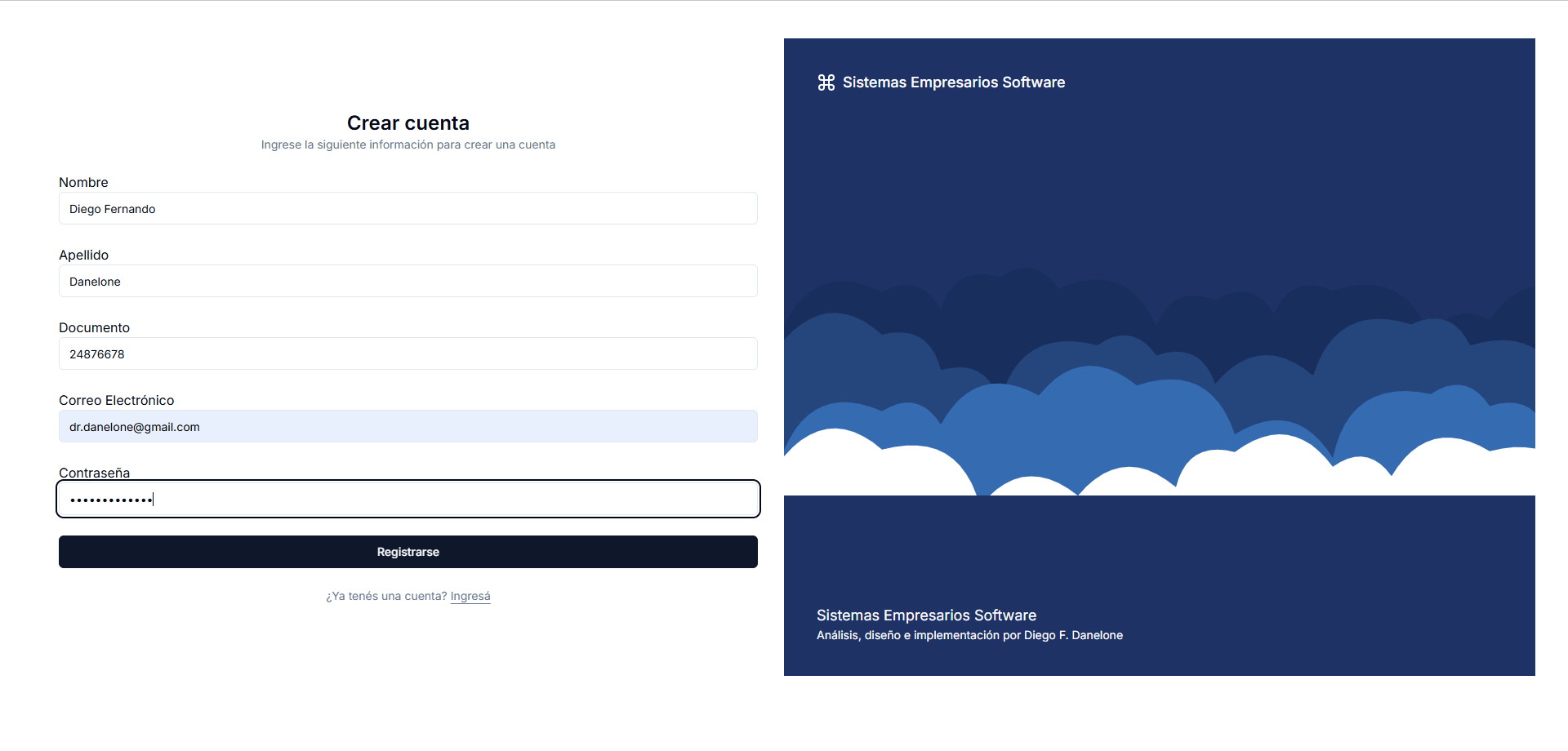This screenshot has height=751, width=1568.
Task: Click the Nombre input field
Action: click(408, 209)
